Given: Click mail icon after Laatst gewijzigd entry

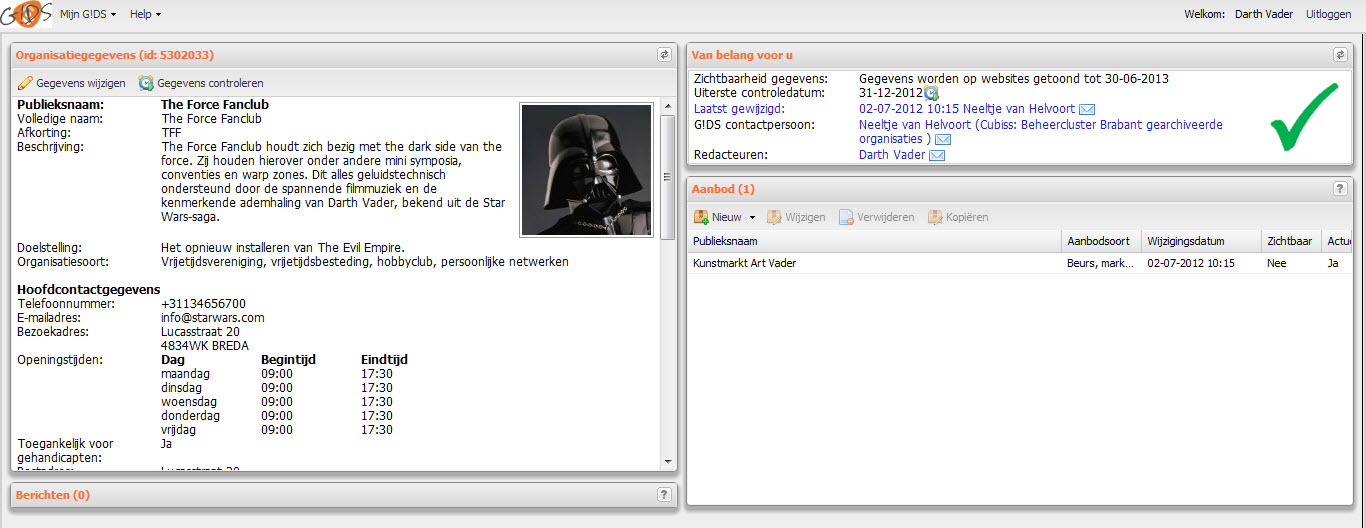Looking at the screenshot, I should tap(1087, 109).
